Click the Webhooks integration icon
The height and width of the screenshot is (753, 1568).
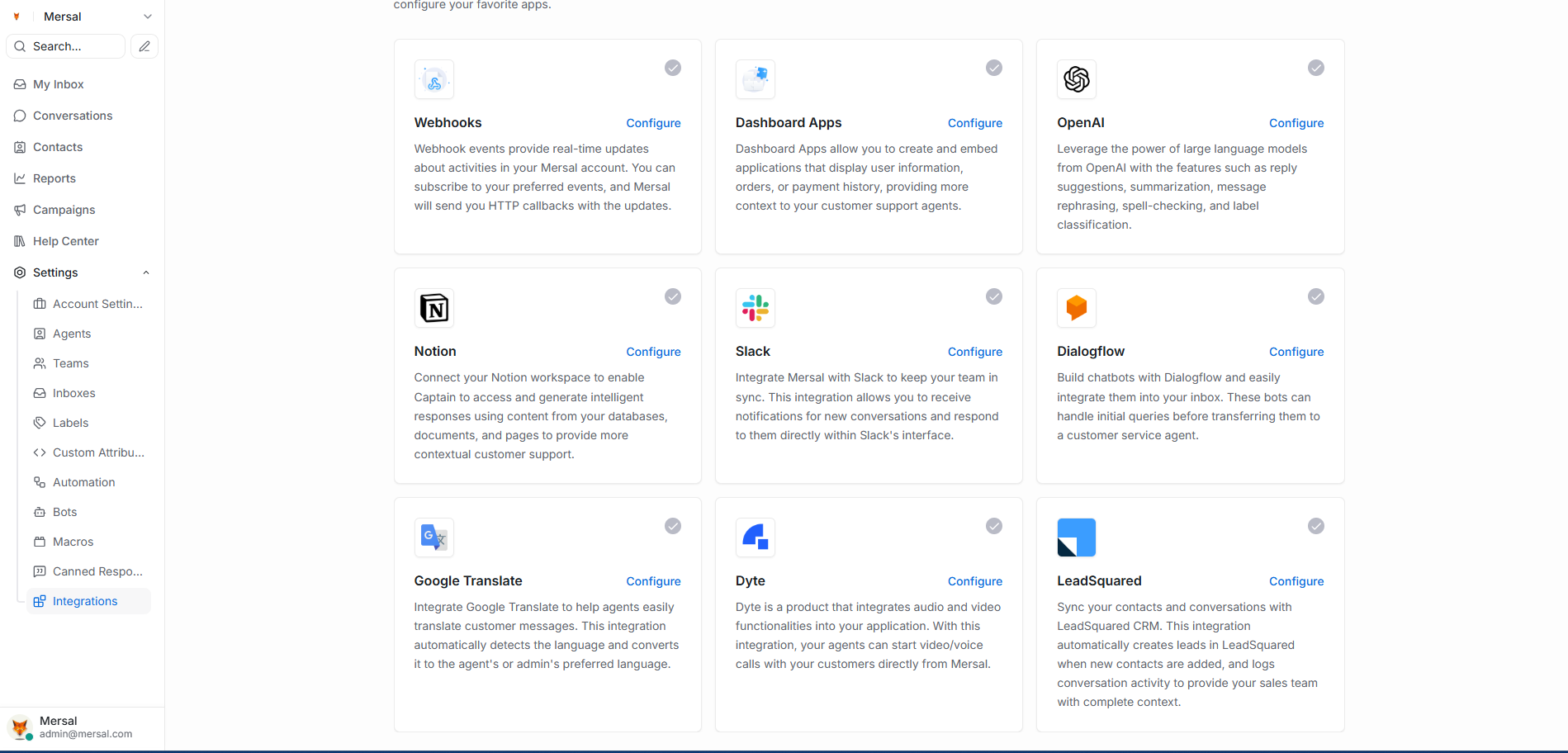click(x=433, y=79)
